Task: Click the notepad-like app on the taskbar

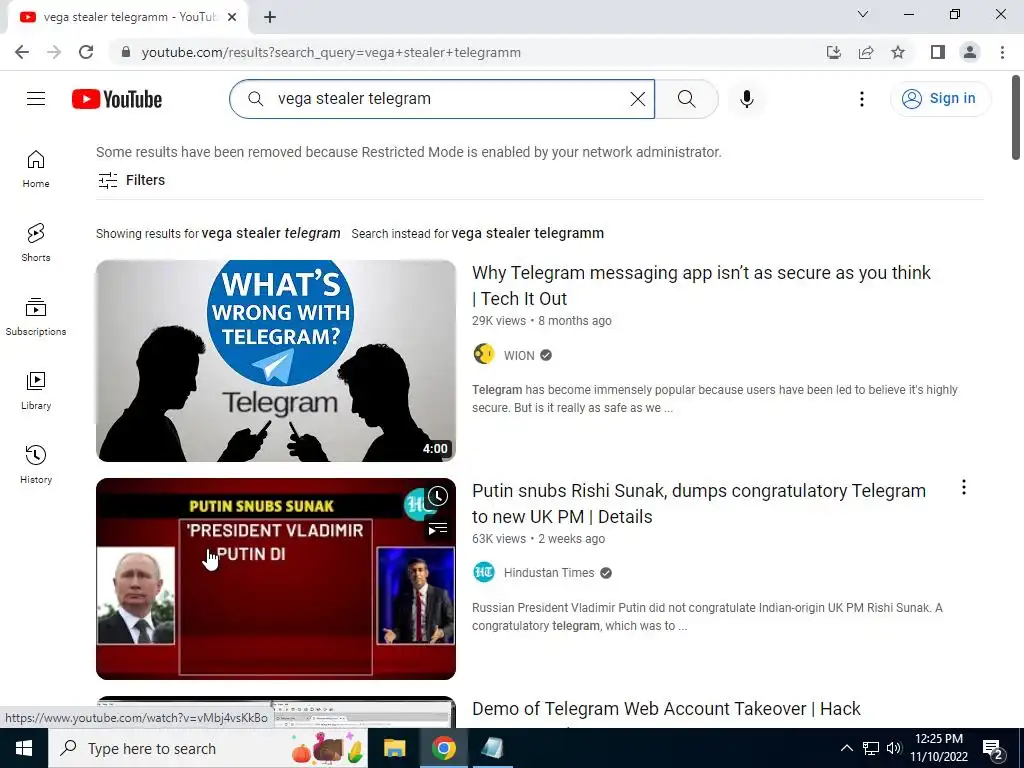Action: click(492, 748)
